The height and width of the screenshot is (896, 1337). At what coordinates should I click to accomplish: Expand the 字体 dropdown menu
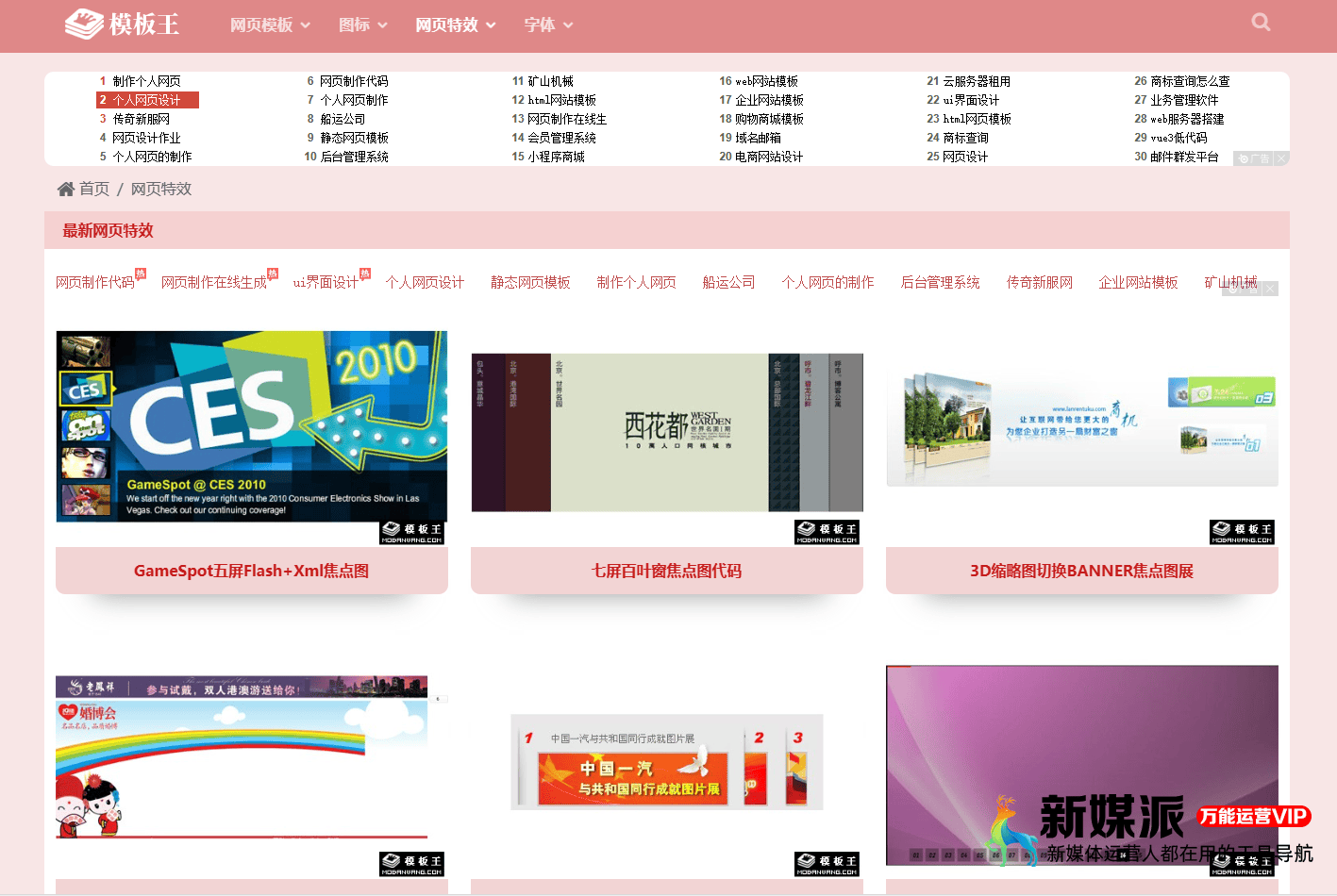[548, 25]
